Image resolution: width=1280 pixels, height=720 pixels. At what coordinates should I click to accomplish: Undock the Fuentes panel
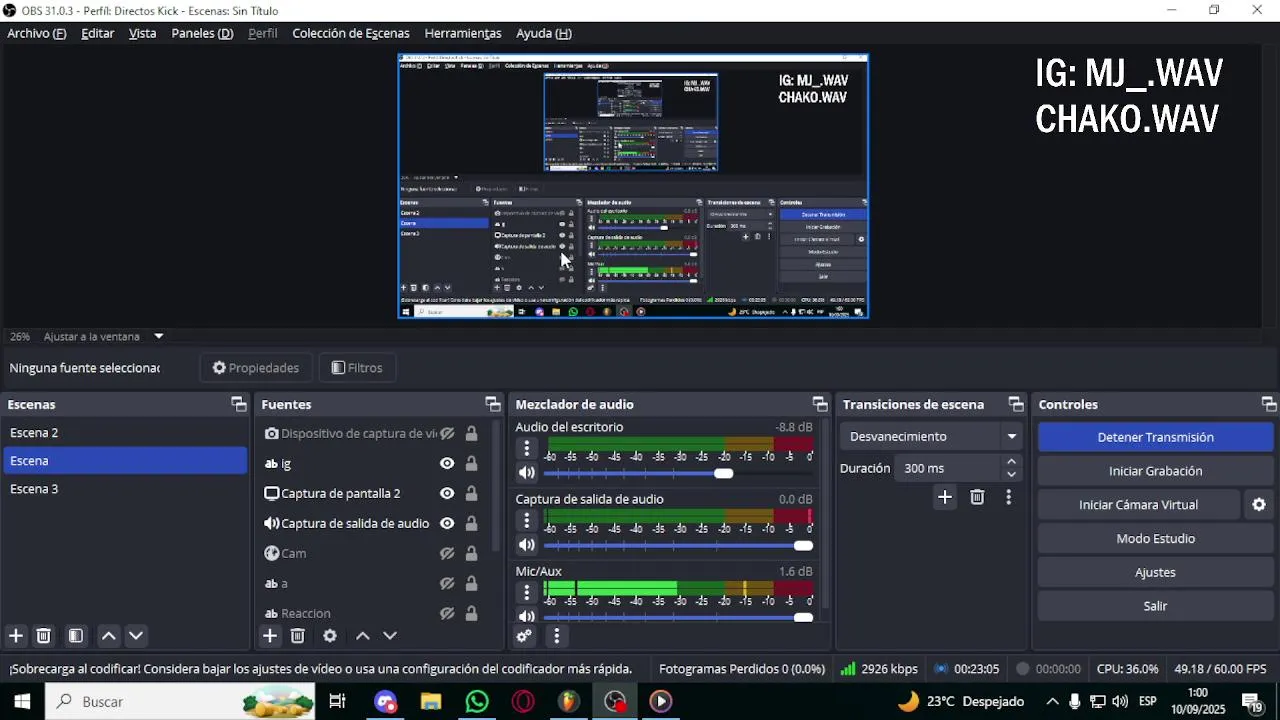coord(492,404)
